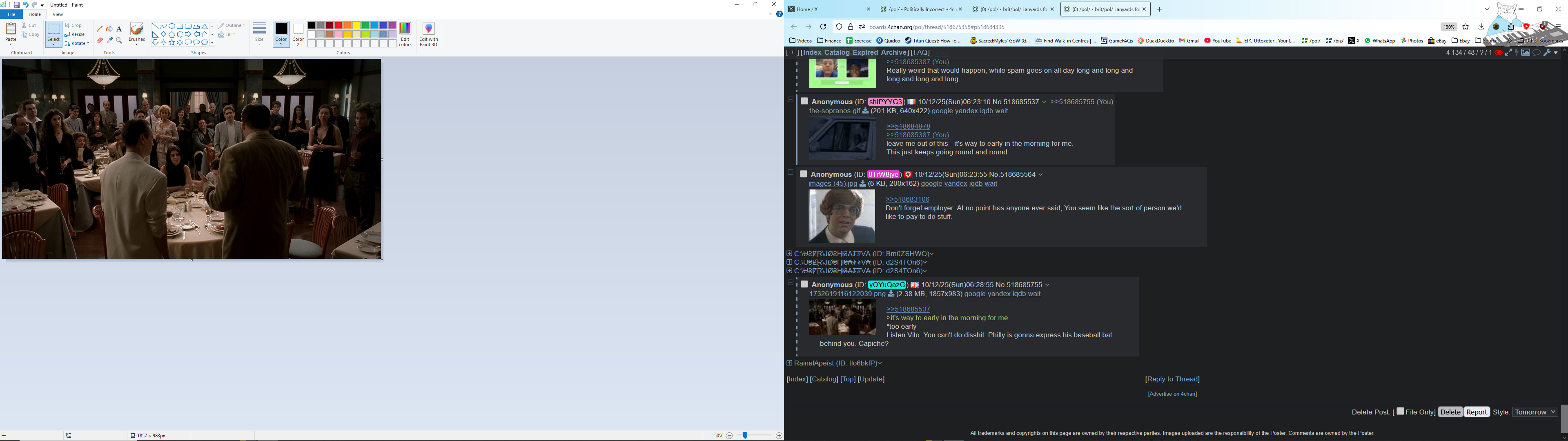The image size is (1568, 441).
Task: Choose the Eraser tool
Action: pyautogui.click(x=100, y=41)
